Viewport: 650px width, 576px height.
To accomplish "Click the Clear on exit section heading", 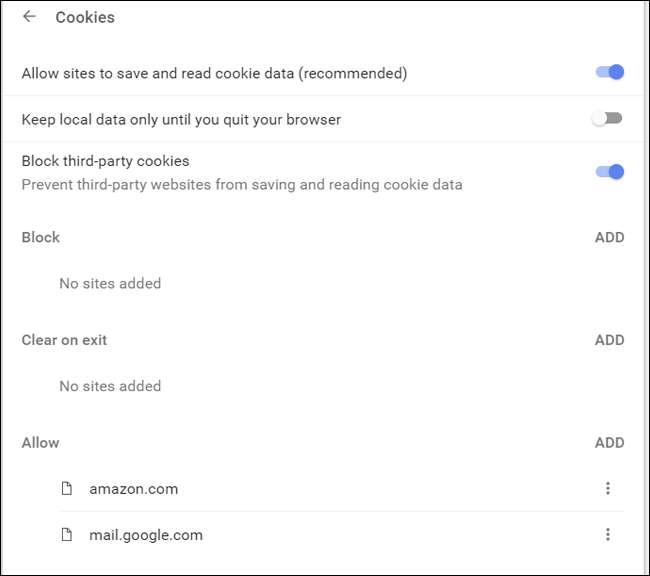I will pyautogui.click(x=64, y=340).
